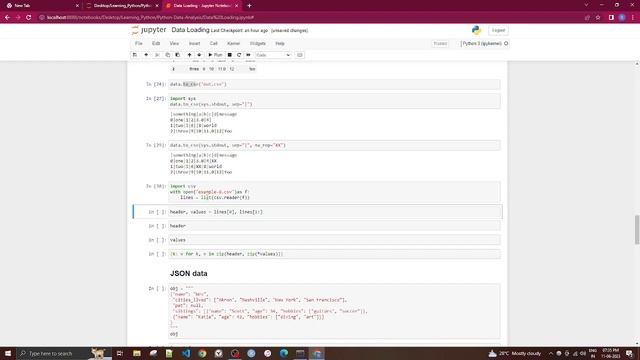Click the Python logo icon
Viewport: 640px width, 360px height.
[476, 30]
